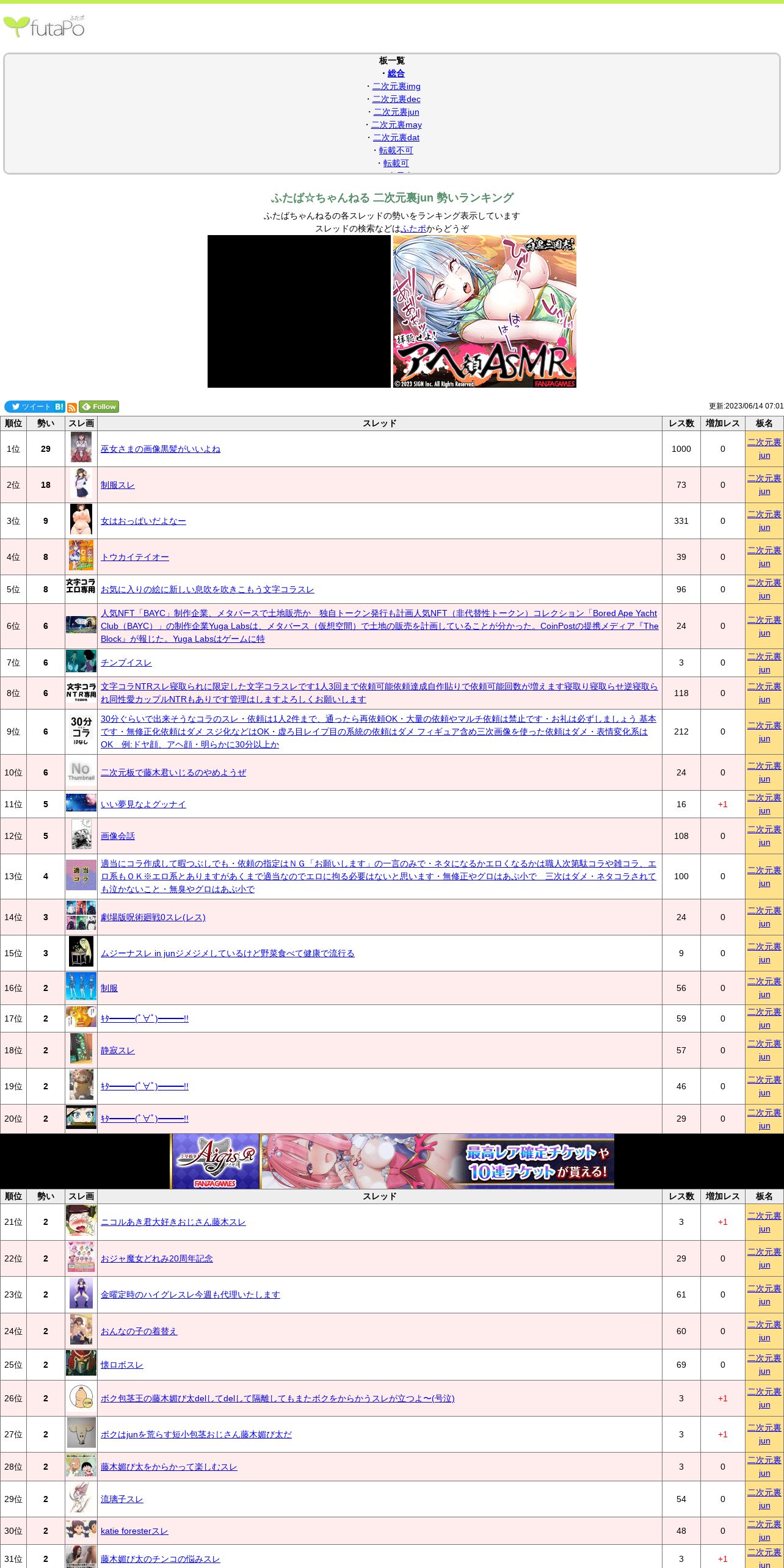The height and width of the screenshot is (1568, 784).
Task: Click thumbnail of トウカイテイオー thread
Action: [81, 556]
